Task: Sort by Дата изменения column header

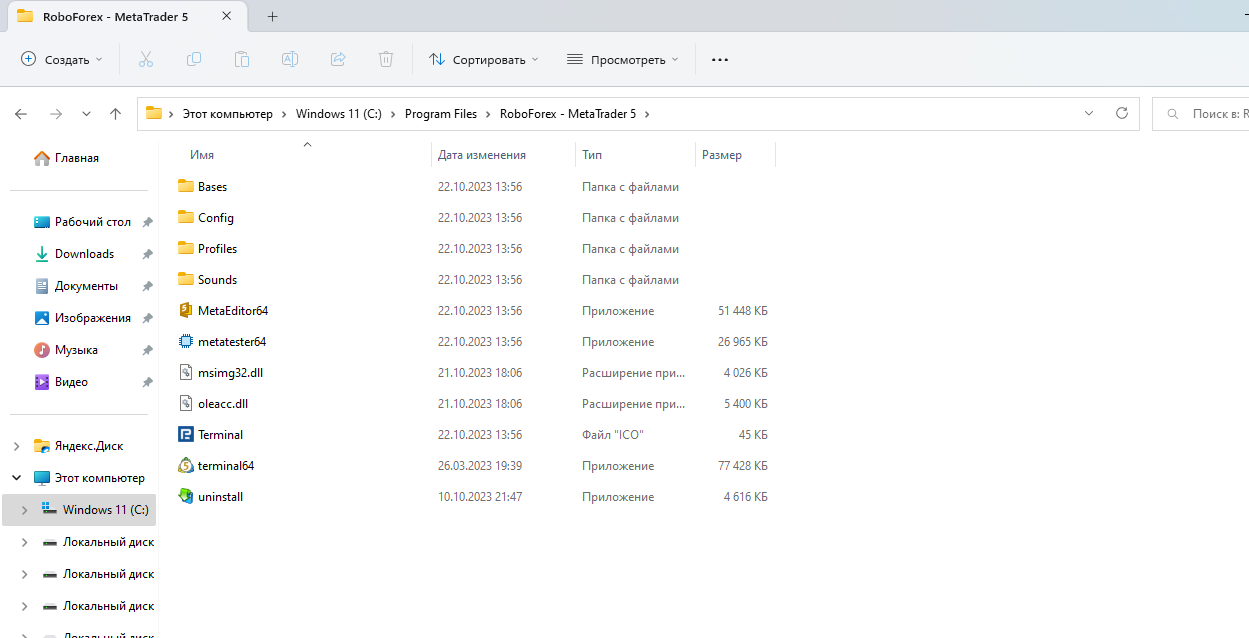Action: (x=482, y=155)
